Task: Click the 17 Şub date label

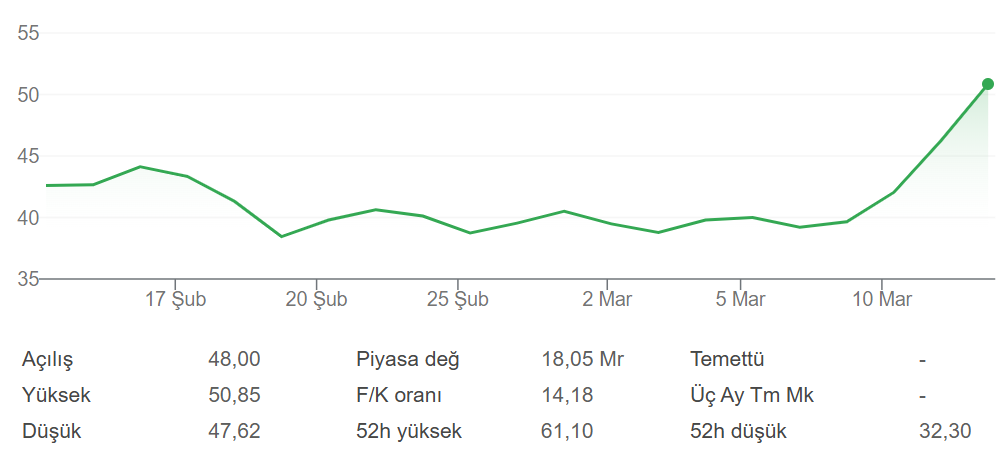Action: point(175,299)
